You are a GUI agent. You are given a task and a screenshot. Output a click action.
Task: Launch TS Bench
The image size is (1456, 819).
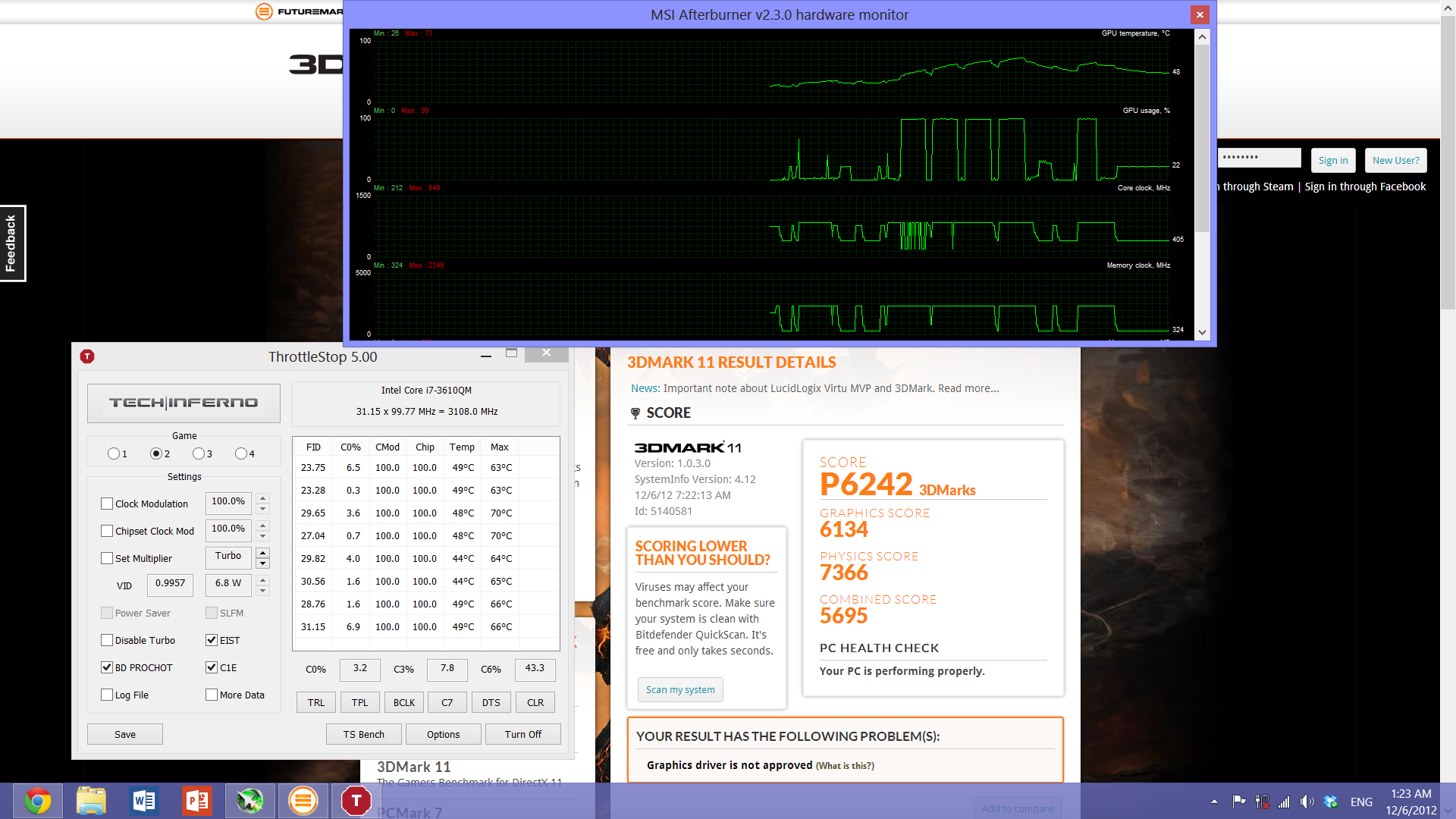[x=364, y=734]
